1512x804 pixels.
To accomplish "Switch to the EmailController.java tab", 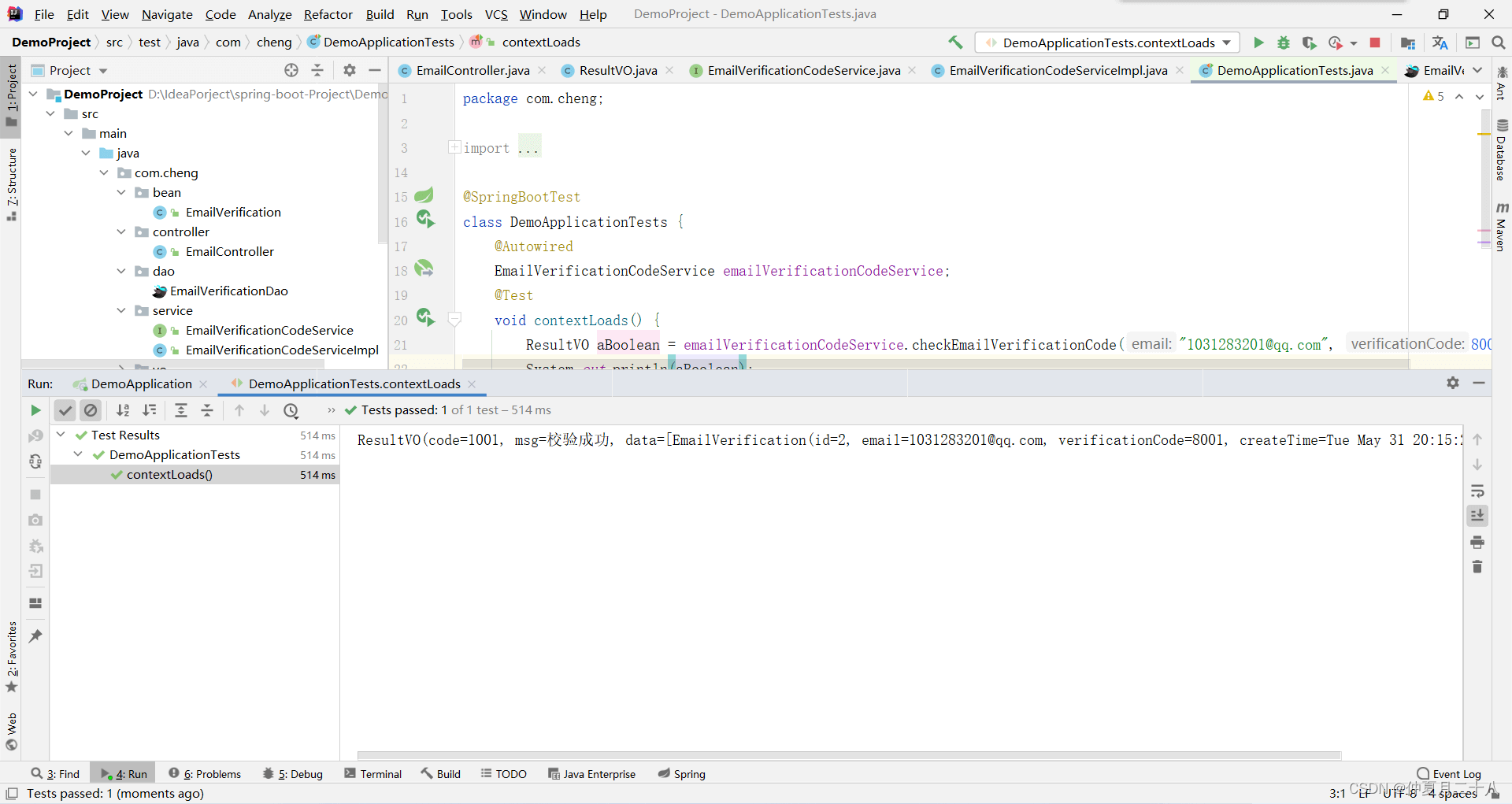I will pyautogui.click(x=472, y=71).
